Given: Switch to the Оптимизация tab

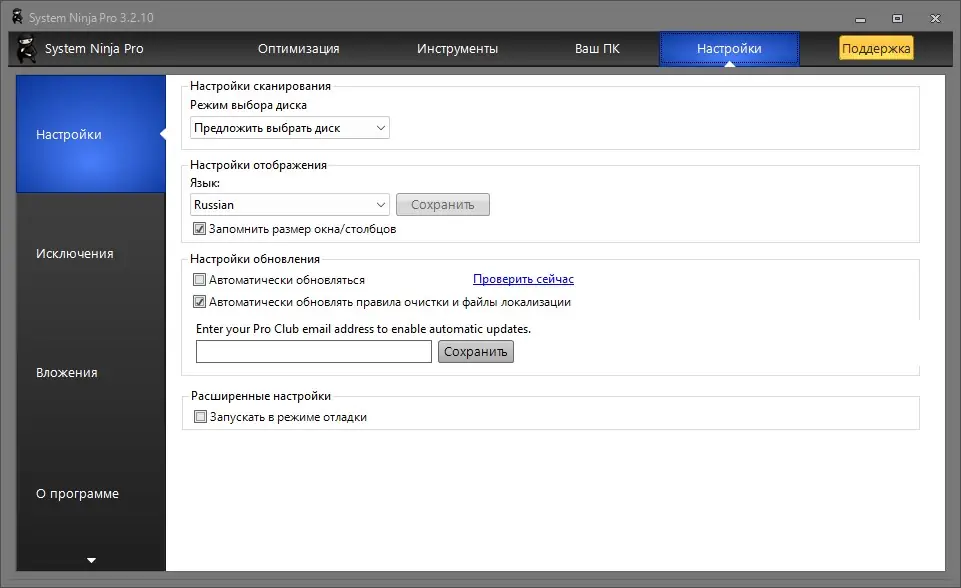Looking at the screenshot, I should (x=300, y=48).
